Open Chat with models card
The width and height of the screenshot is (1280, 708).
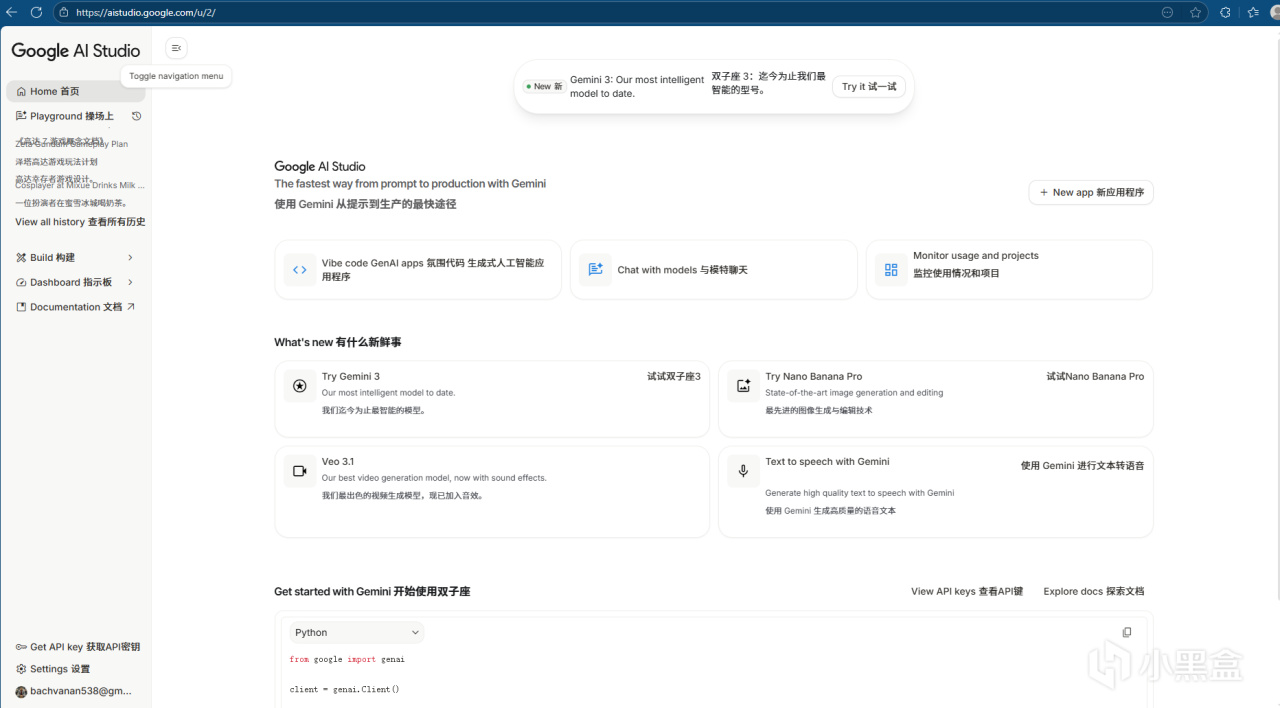[714, 269]
